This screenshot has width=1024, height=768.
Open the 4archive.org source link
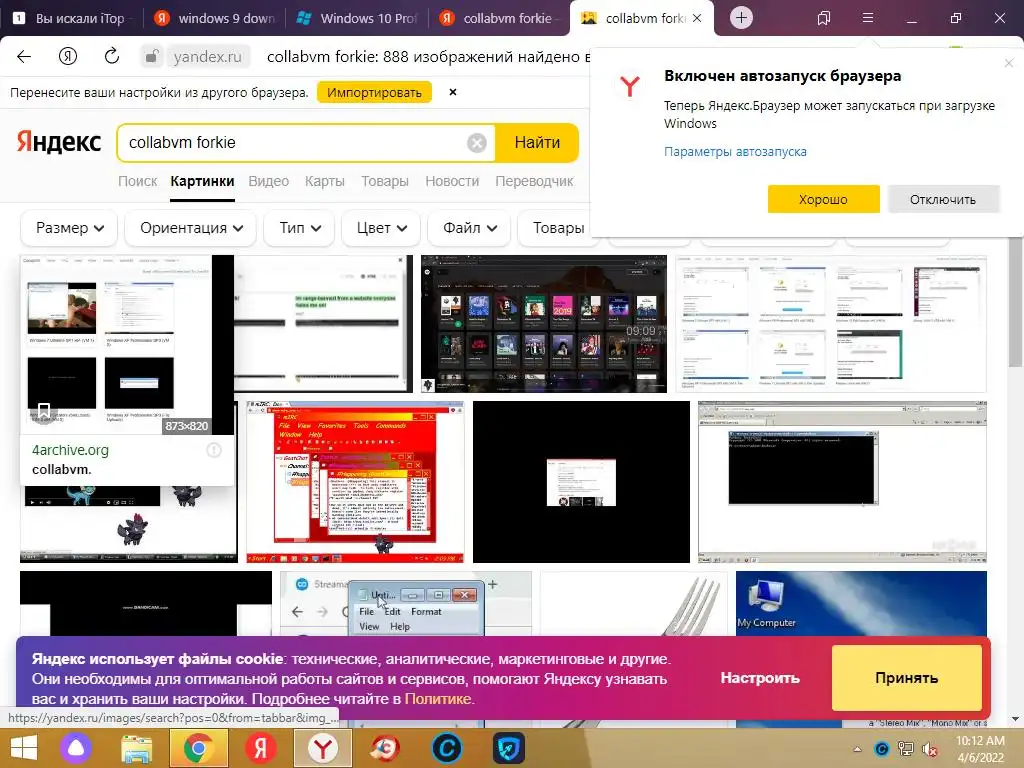click(x=71, y=450)
